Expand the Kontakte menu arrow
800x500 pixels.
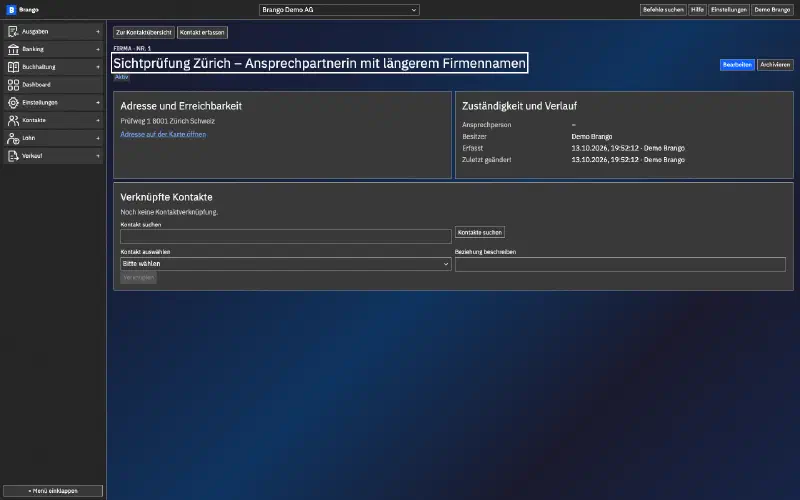(98, 120)
